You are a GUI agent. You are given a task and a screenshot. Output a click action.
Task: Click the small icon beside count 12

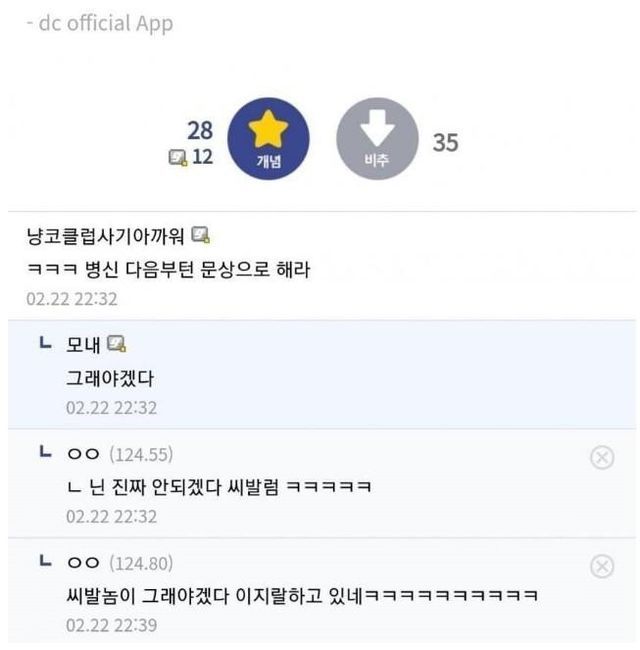[x=178, y=157]
